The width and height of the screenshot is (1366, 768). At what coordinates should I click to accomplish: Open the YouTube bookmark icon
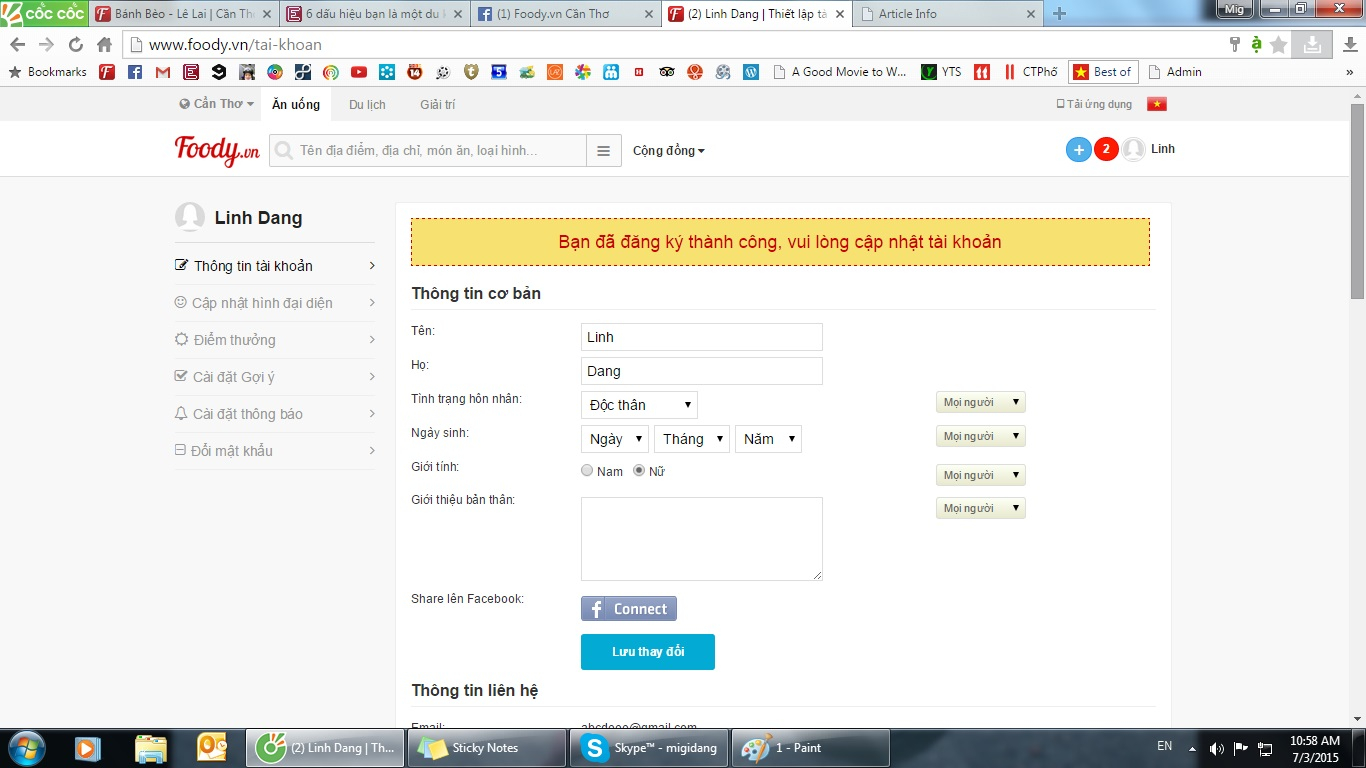coord(358,72)
